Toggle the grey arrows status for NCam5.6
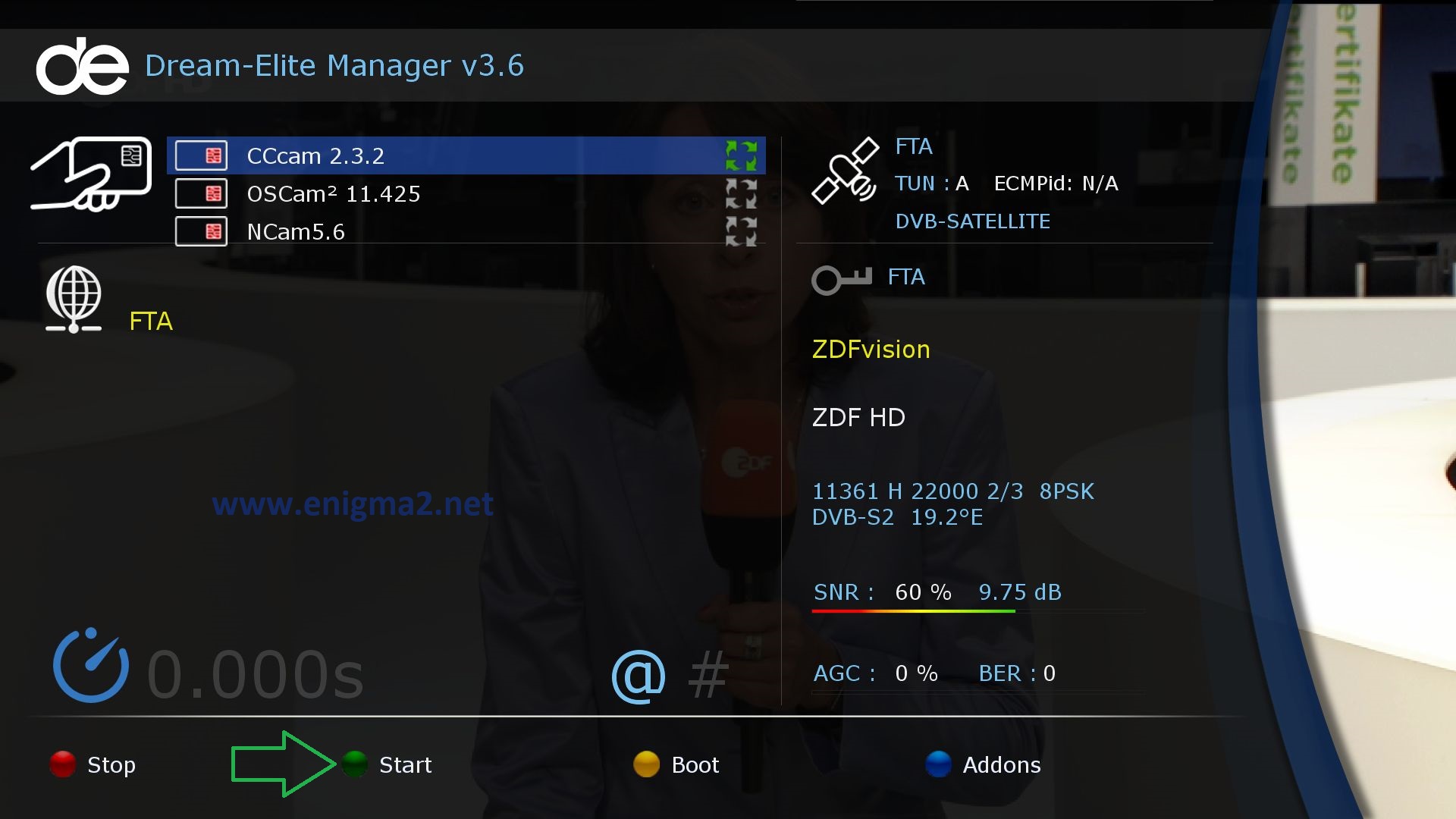 point(741,231)
